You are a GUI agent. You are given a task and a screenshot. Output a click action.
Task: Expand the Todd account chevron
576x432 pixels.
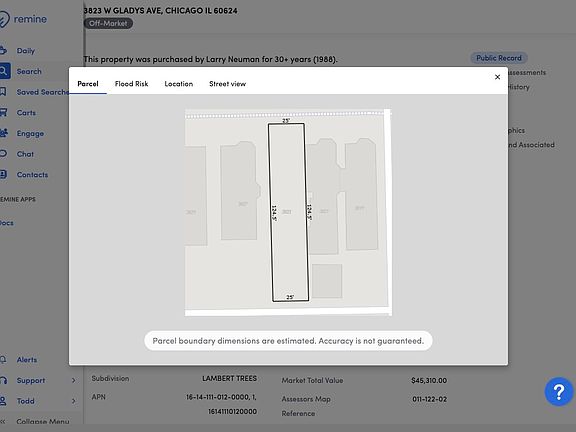[73, 401]
